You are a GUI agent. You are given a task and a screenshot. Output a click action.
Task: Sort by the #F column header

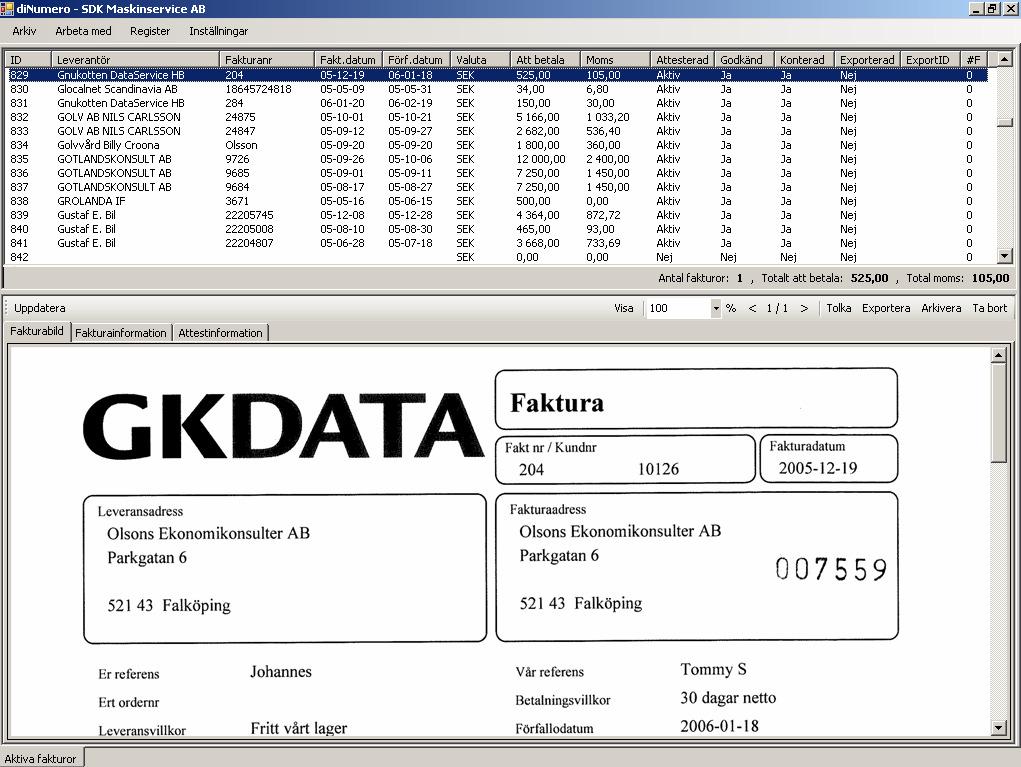974,60
